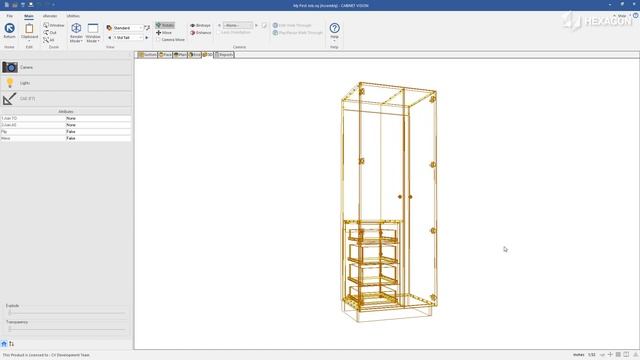Switch to the Reports tab
Image resolution: width=640 pixels, height=360 pixels.
[x=224, y=55]
